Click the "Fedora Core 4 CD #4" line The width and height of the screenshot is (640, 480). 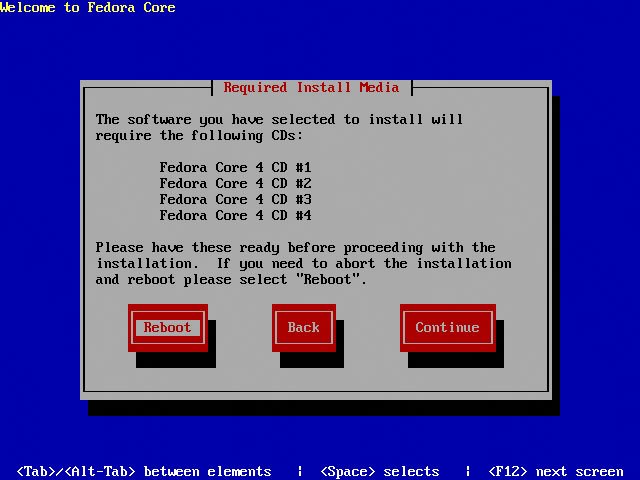(x=236, y=215)
